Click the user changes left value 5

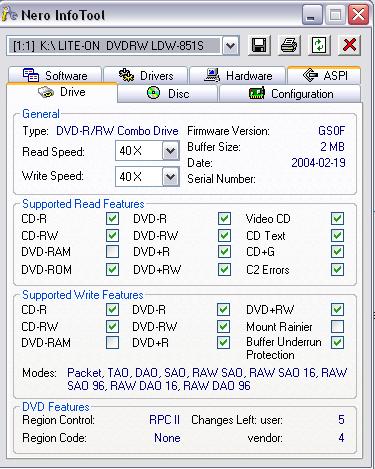[x=341, y=420]
